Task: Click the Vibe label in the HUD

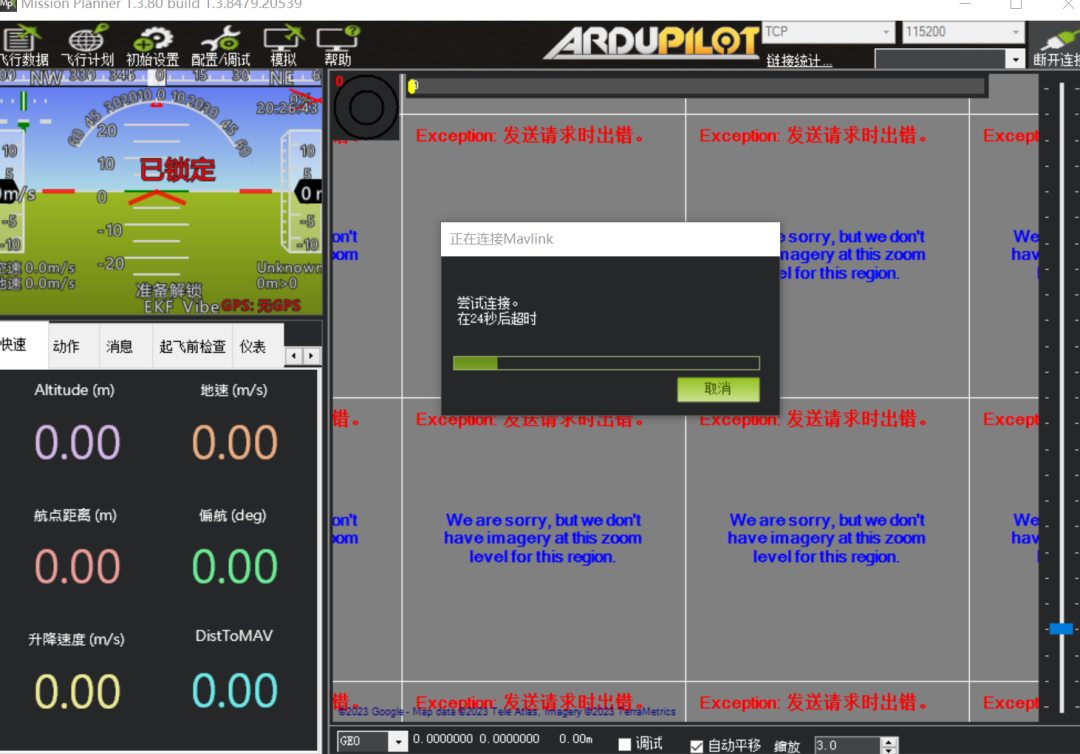Action: [x=200, y=306]
